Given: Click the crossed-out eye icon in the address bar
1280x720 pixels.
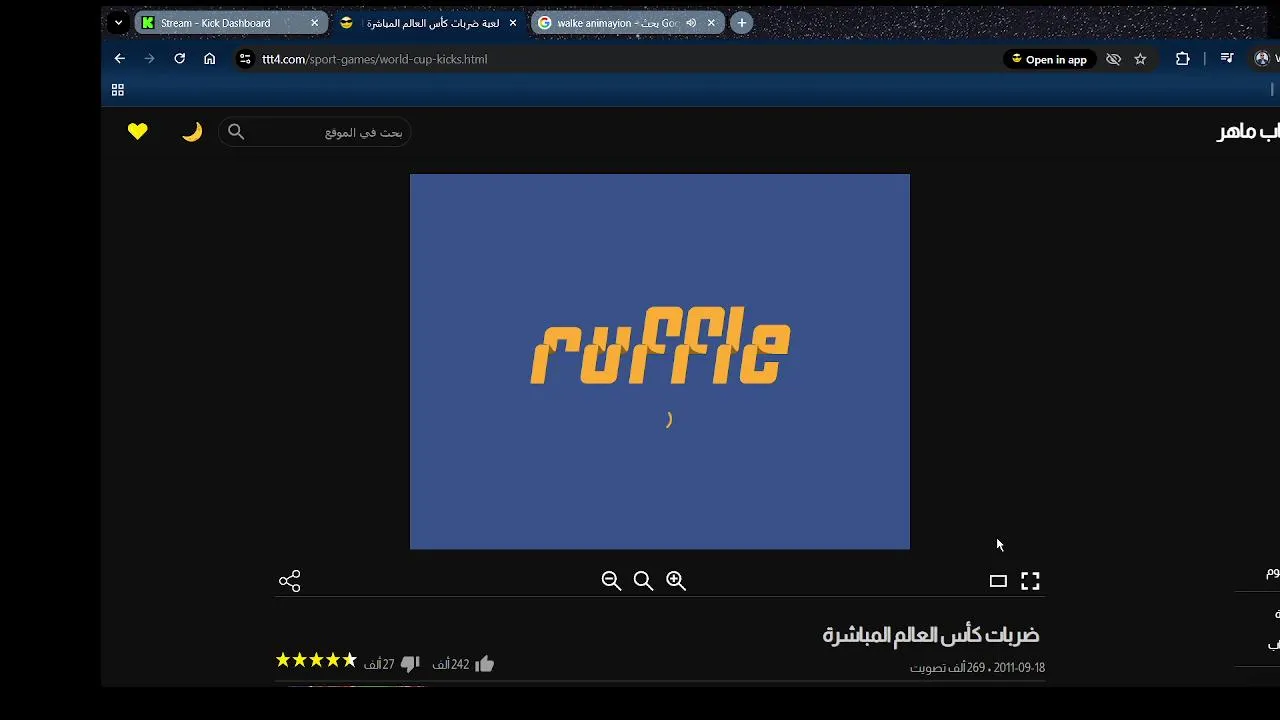Looking at the screenshot, I should [1113, 59].
